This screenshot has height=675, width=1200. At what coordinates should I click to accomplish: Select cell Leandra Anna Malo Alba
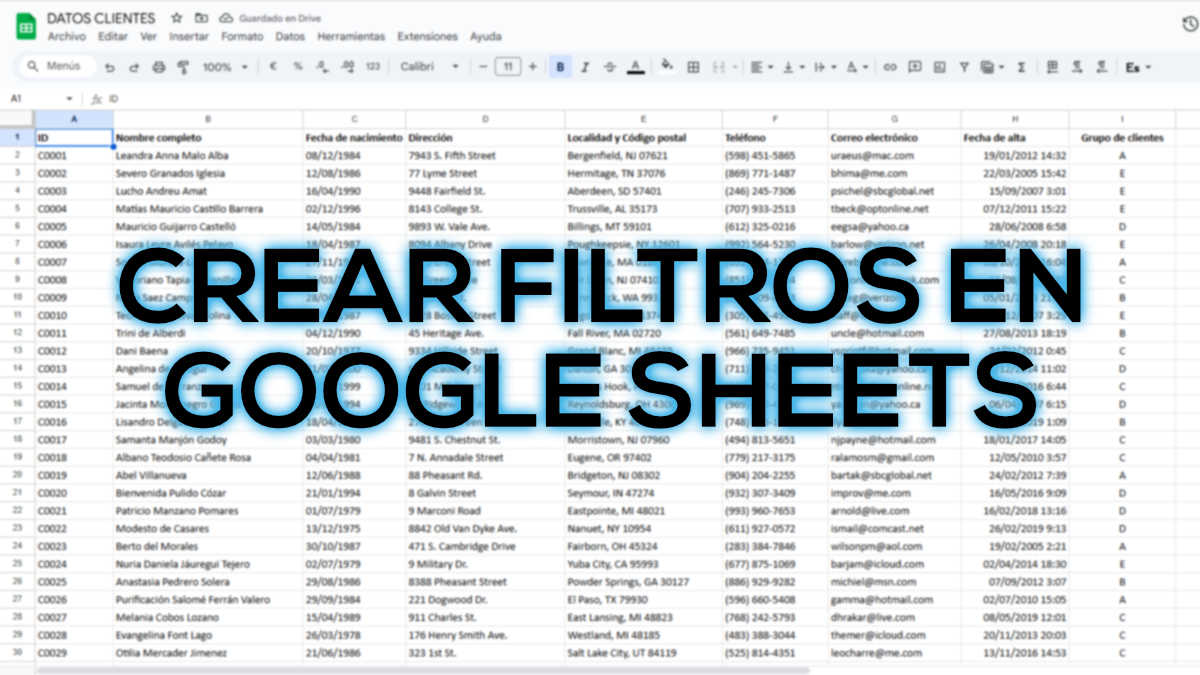(x=208, y=156)
